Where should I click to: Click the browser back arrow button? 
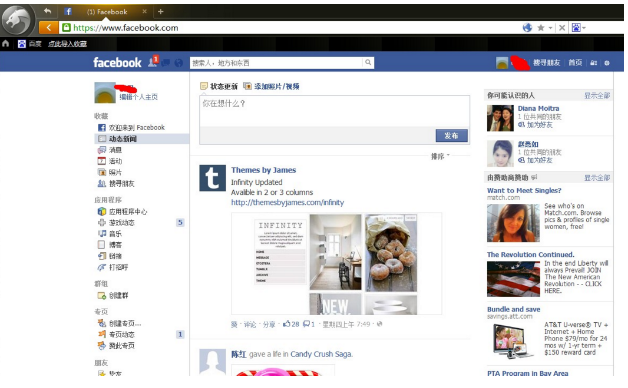click(48, 28)
